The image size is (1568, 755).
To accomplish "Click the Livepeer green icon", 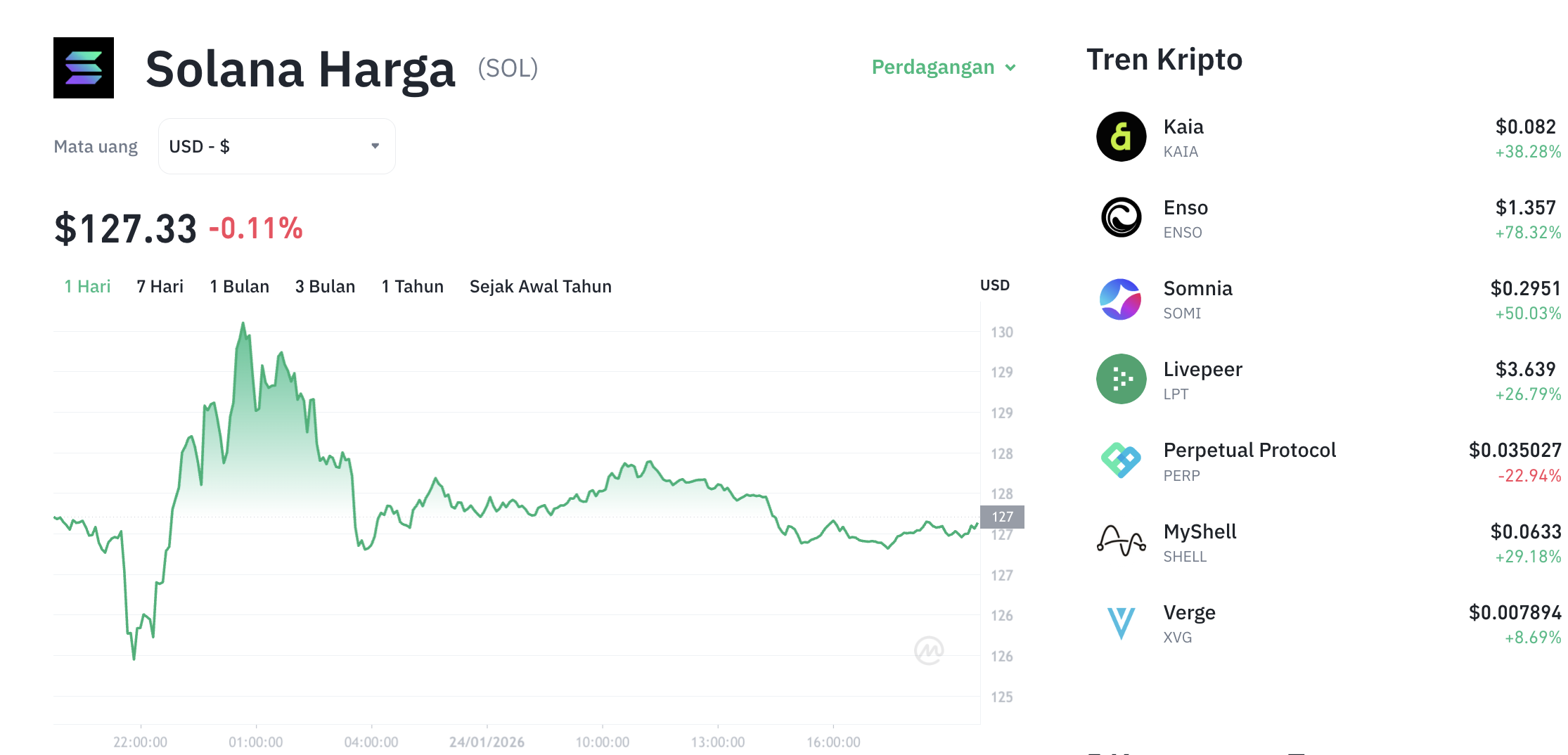I will 1120,379.
